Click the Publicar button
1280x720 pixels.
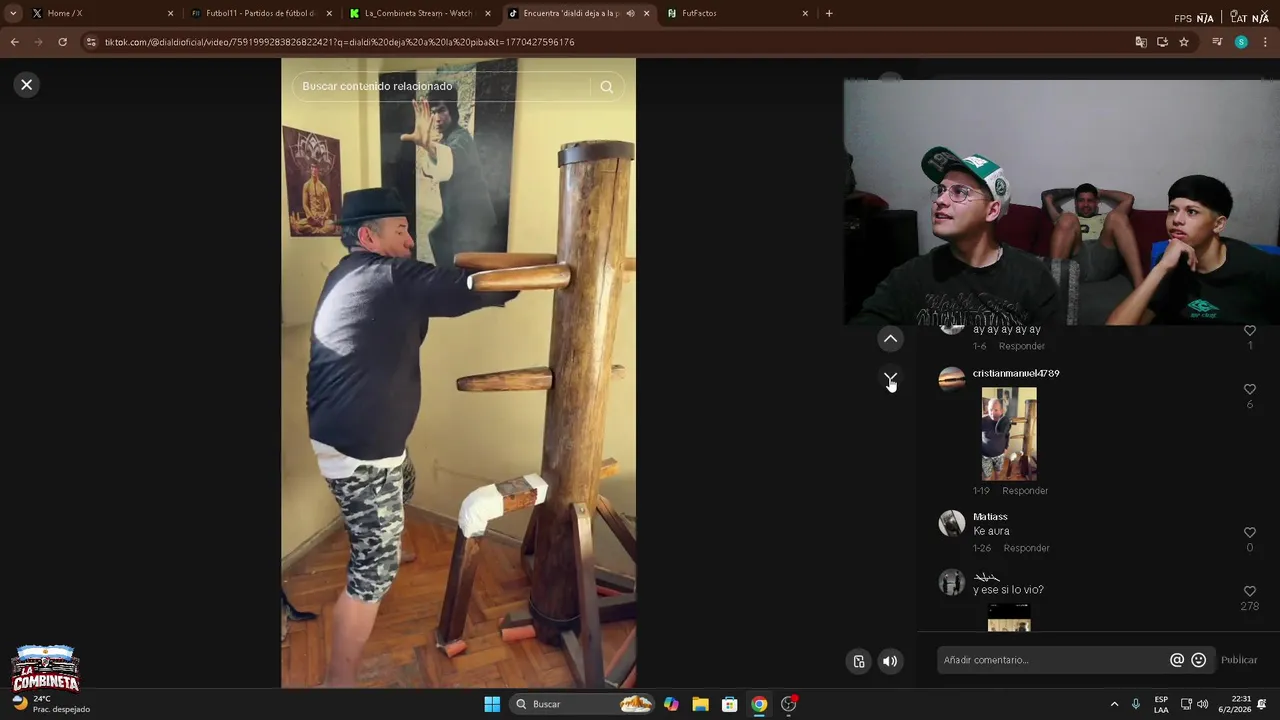[1239, 660]
